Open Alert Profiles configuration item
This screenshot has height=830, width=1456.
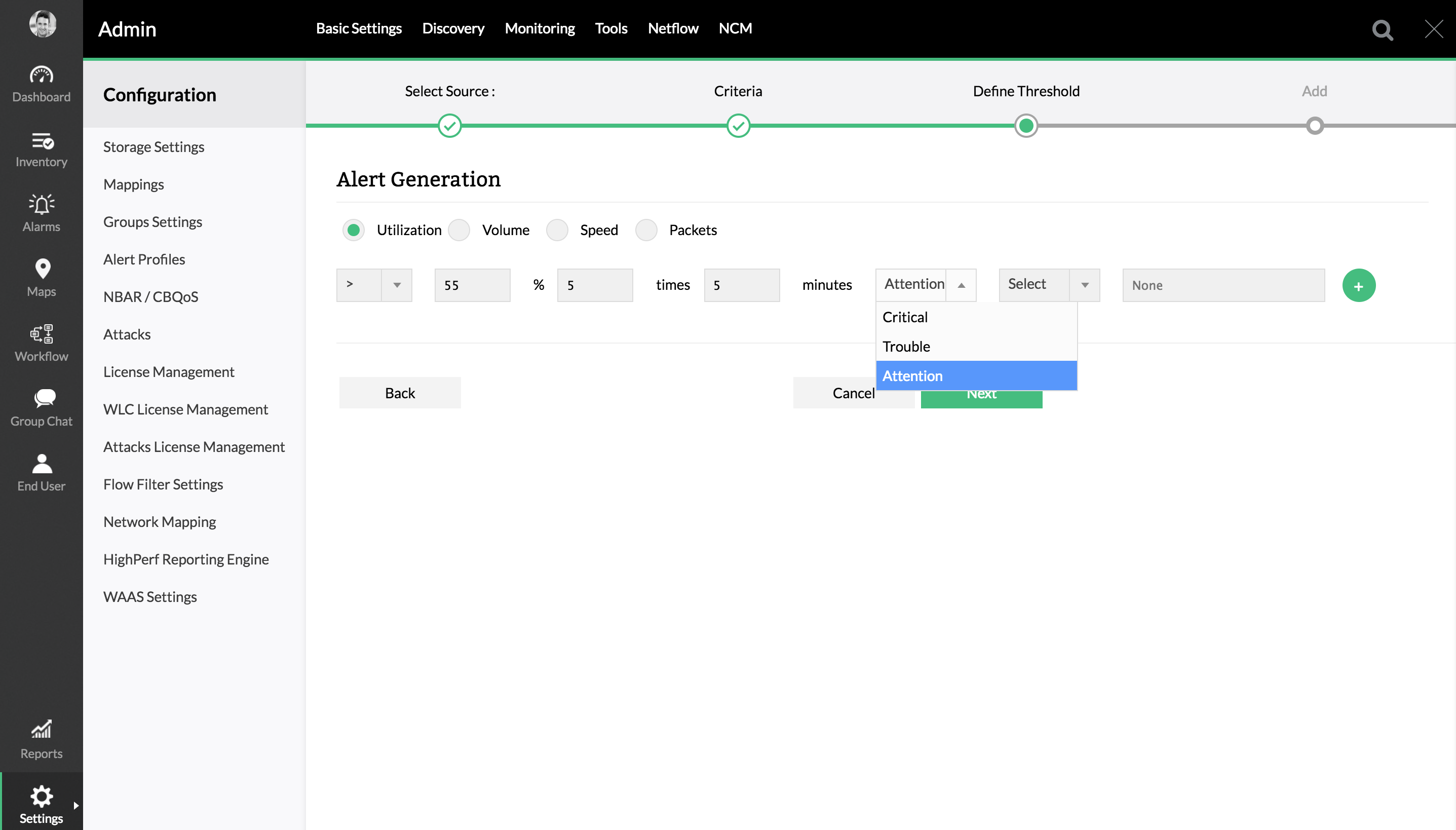tap(144, 259)
